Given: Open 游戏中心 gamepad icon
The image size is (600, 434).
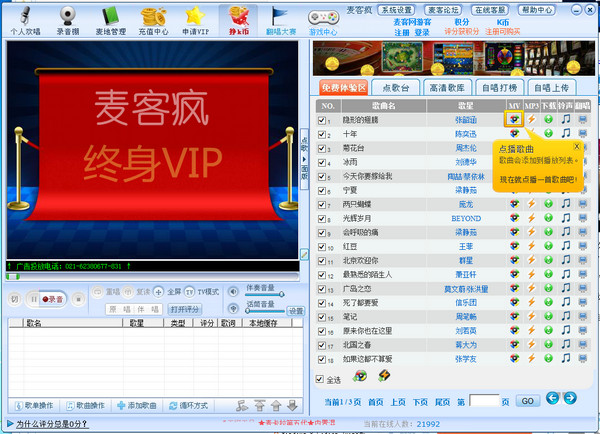Looking at the screenshot, I should coord(322,20).
